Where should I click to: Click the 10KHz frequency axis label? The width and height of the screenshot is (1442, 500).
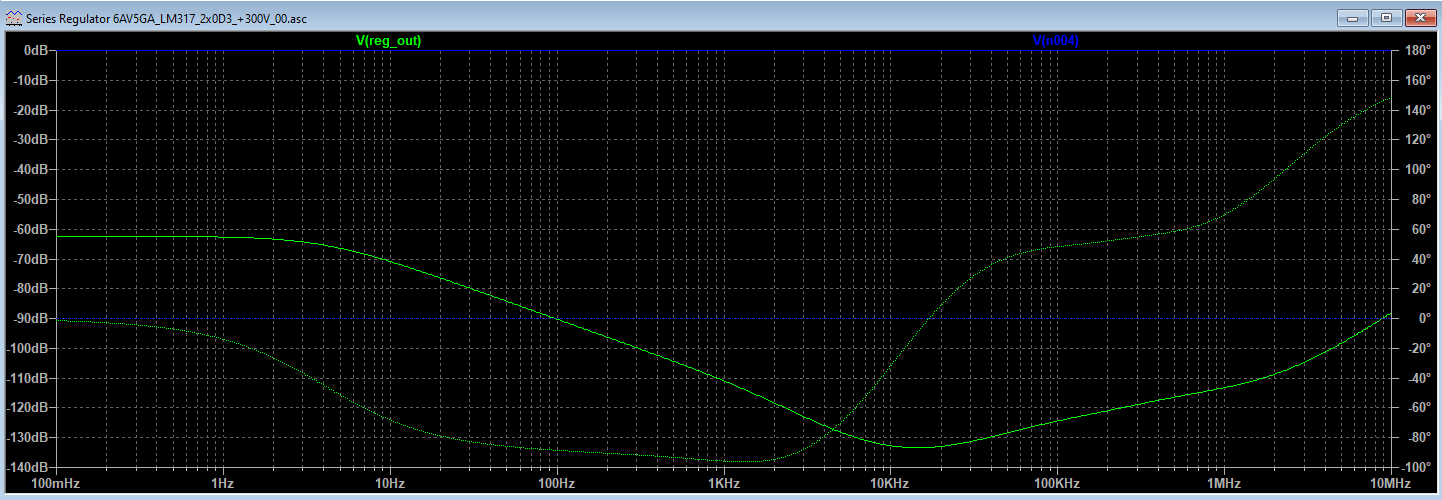coord(889,484)
